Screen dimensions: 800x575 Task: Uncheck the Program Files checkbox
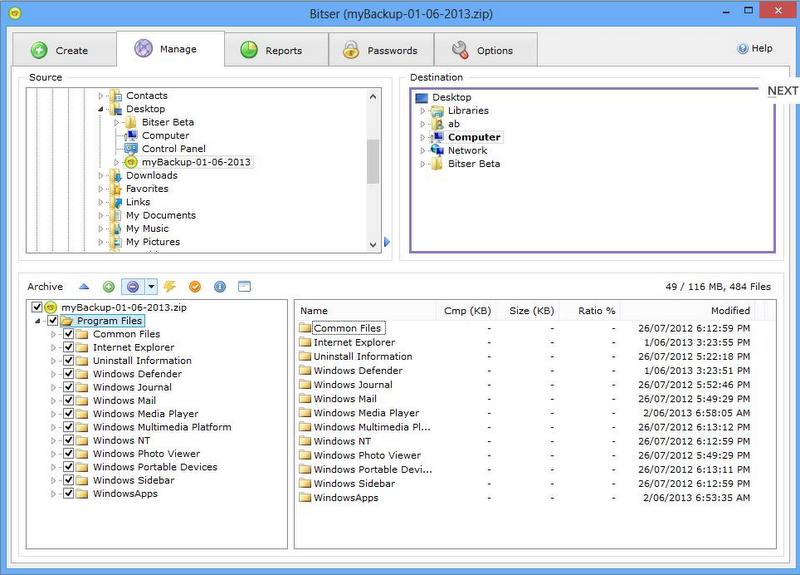[53, 320]
